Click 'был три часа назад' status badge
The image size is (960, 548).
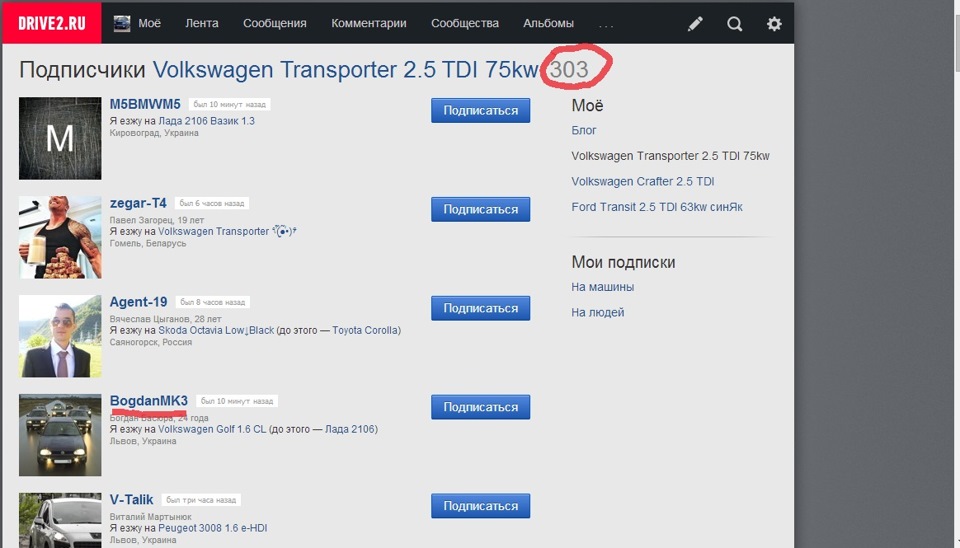point(201,500)
